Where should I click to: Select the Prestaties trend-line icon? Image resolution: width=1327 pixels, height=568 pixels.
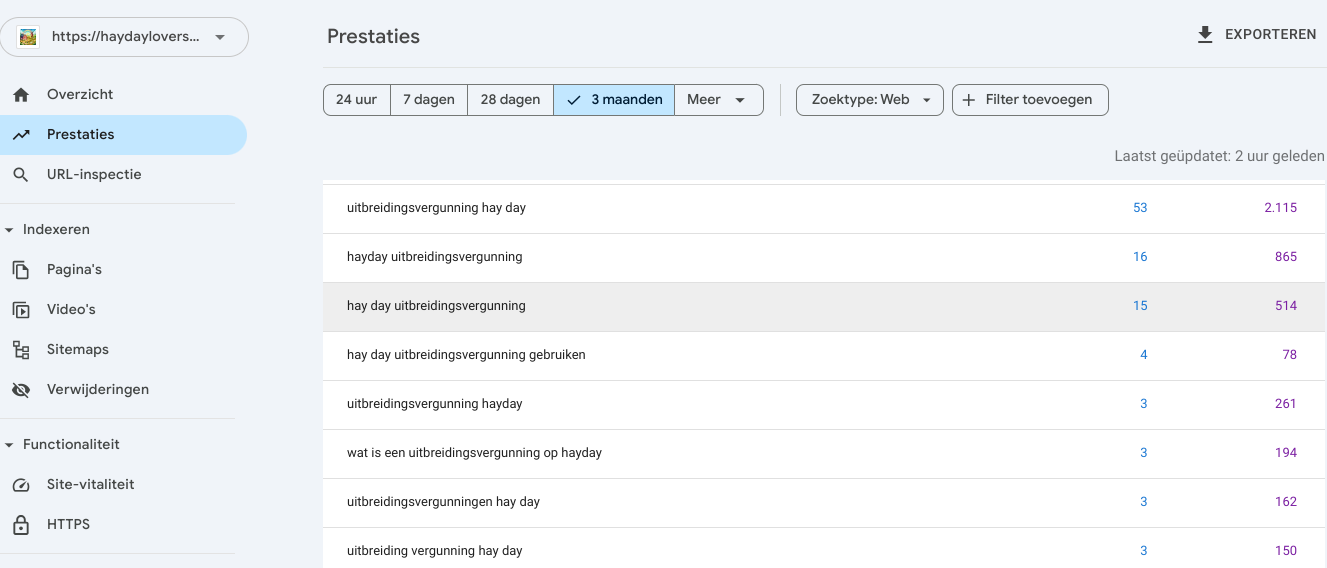(21, 135)
